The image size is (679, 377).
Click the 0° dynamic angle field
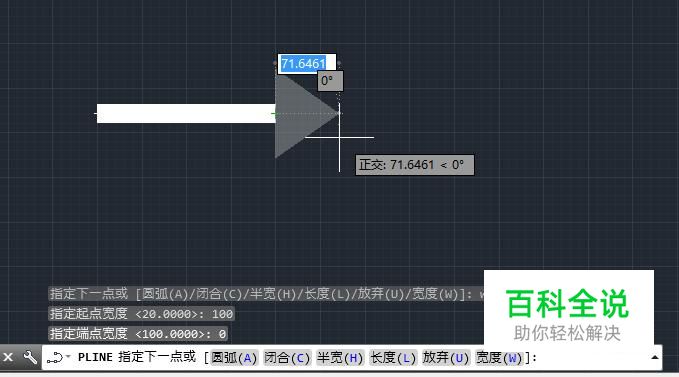[330, 81]
